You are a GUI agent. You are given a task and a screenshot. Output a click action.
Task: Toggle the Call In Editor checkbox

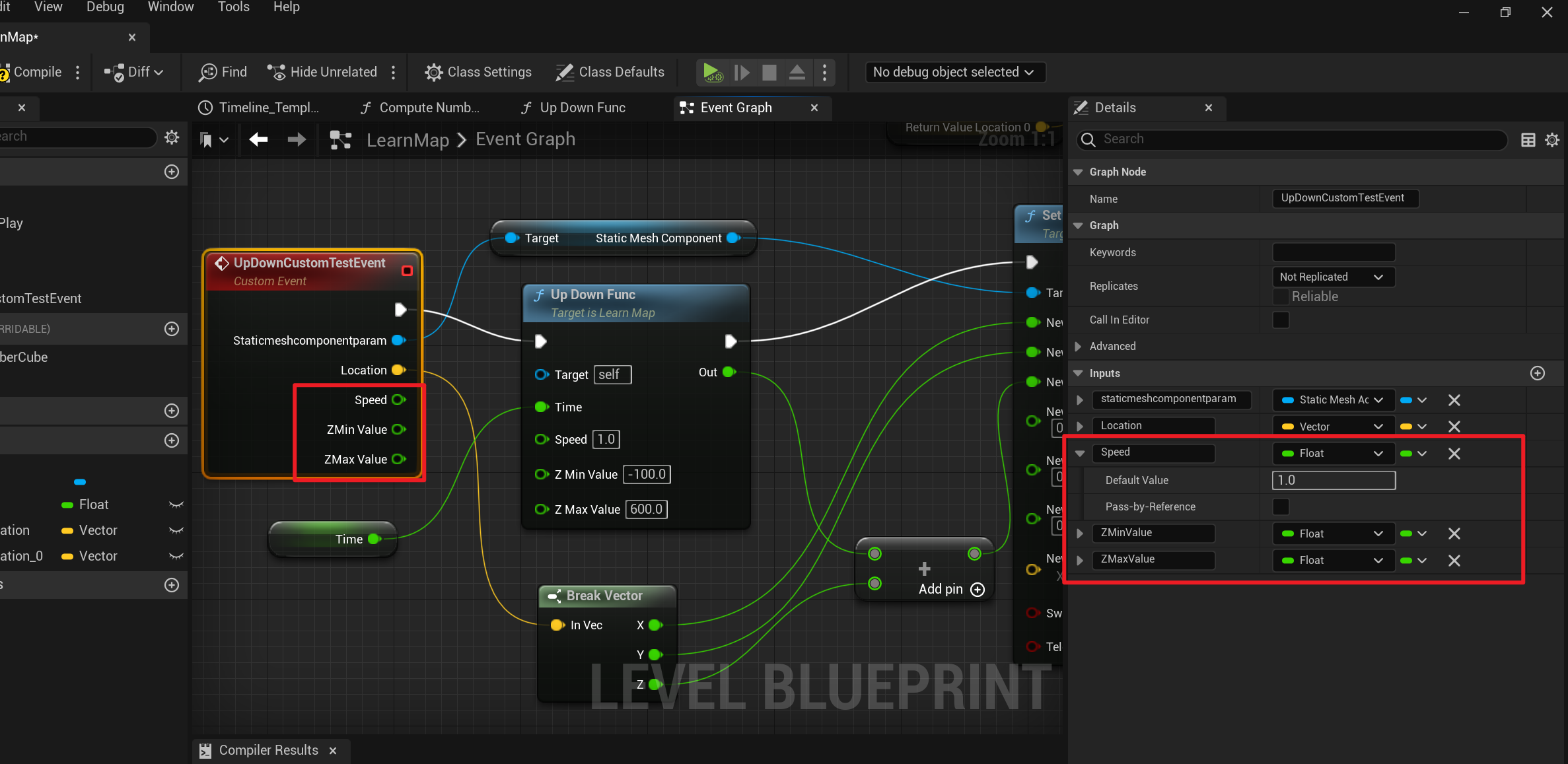1281,320
